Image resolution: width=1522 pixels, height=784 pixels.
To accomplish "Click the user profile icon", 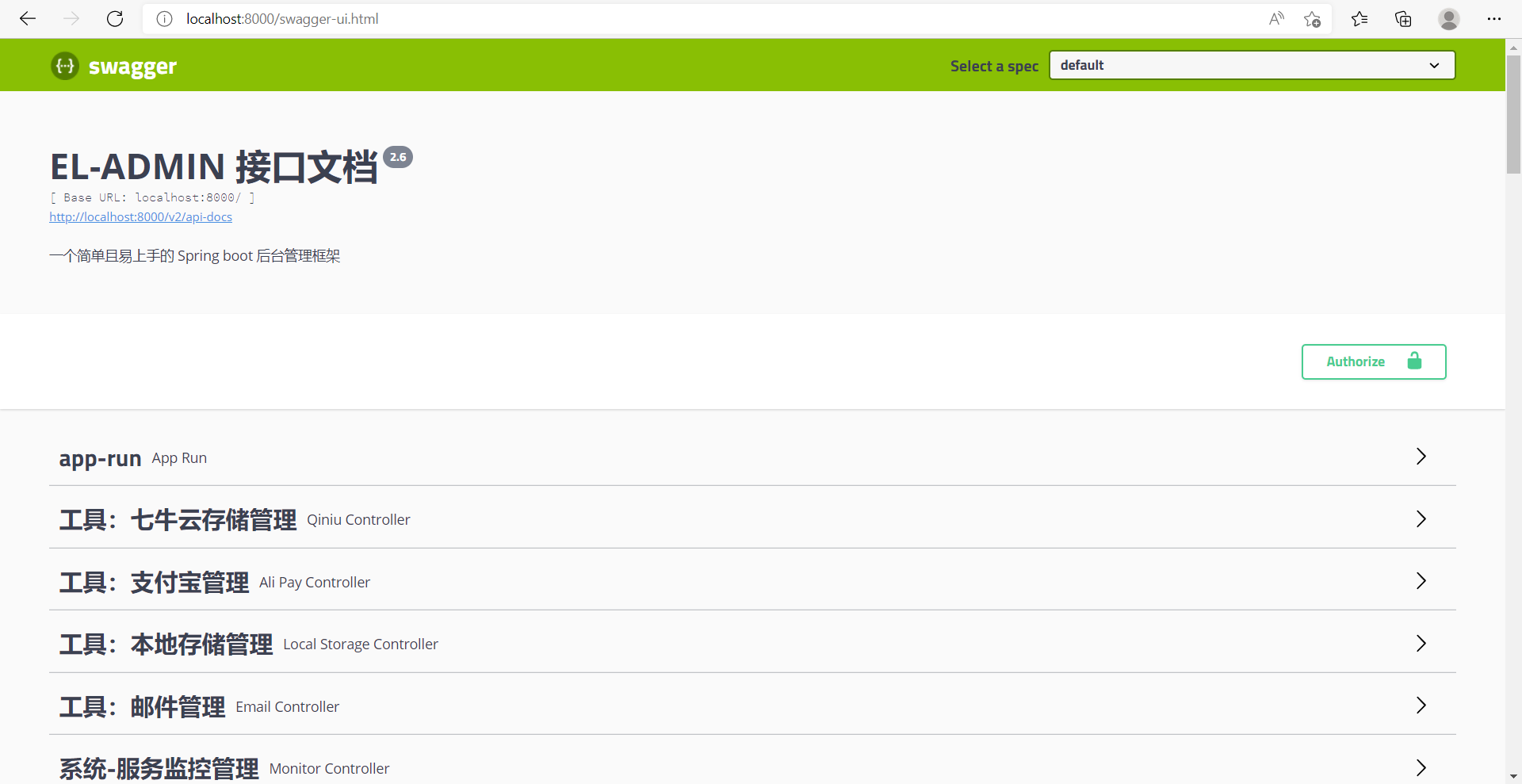I will [1449, 18].
